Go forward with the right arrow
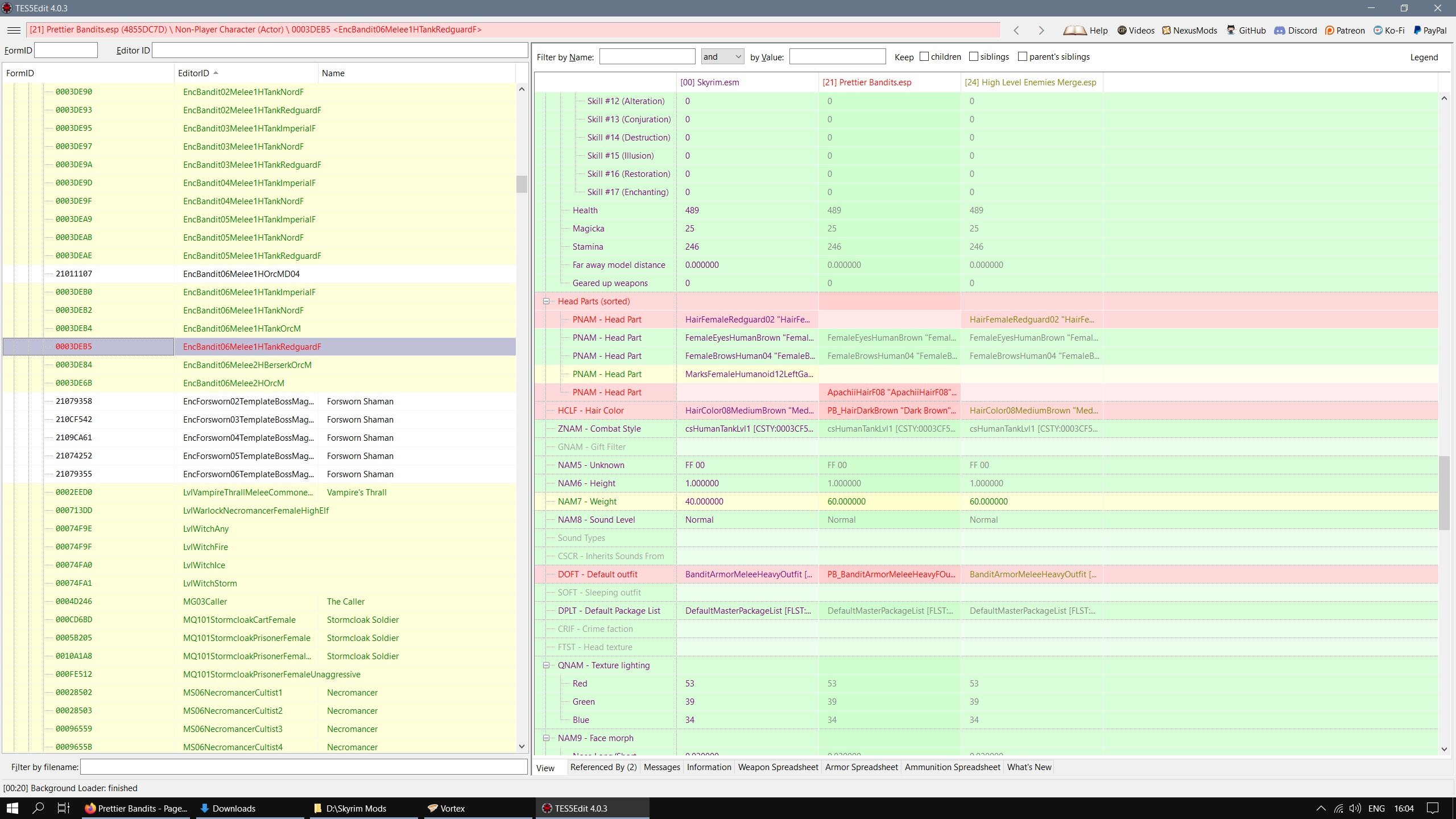 coord(1041,31)
